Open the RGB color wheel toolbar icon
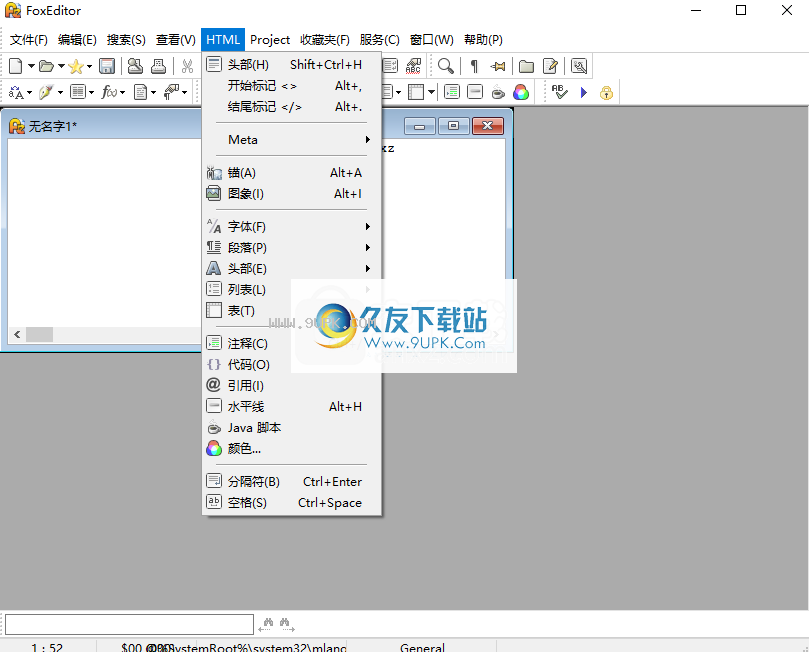This screenshot has height=652, width=809. click(x=521, y=92)
